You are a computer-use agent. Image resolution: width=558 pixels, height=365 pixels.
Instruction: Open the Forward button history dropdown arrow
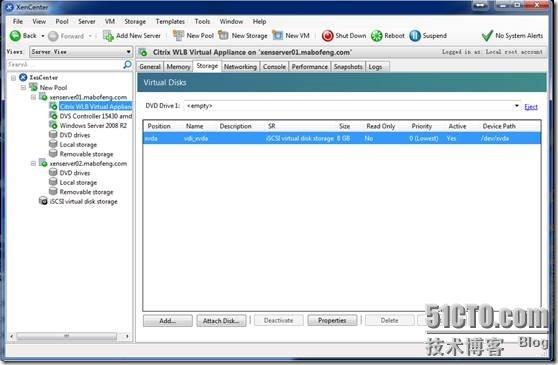pos(90,36)
